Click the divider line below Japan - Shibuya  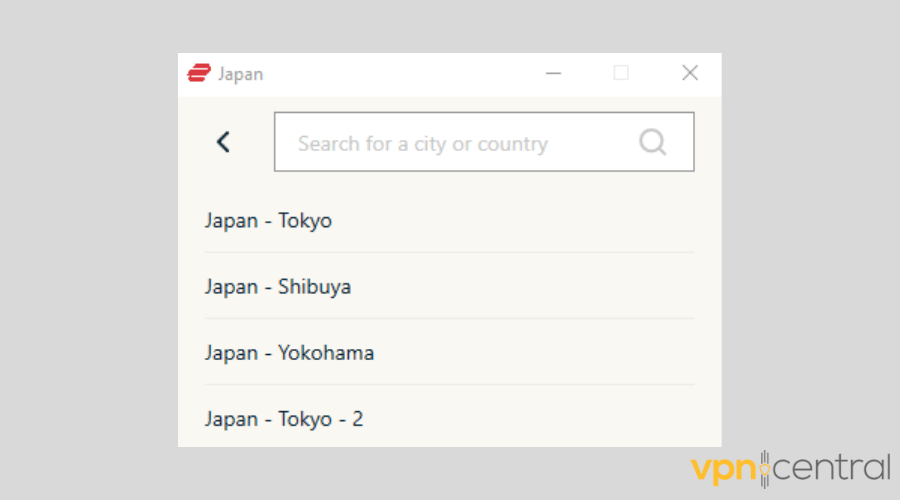click(449, 319)
